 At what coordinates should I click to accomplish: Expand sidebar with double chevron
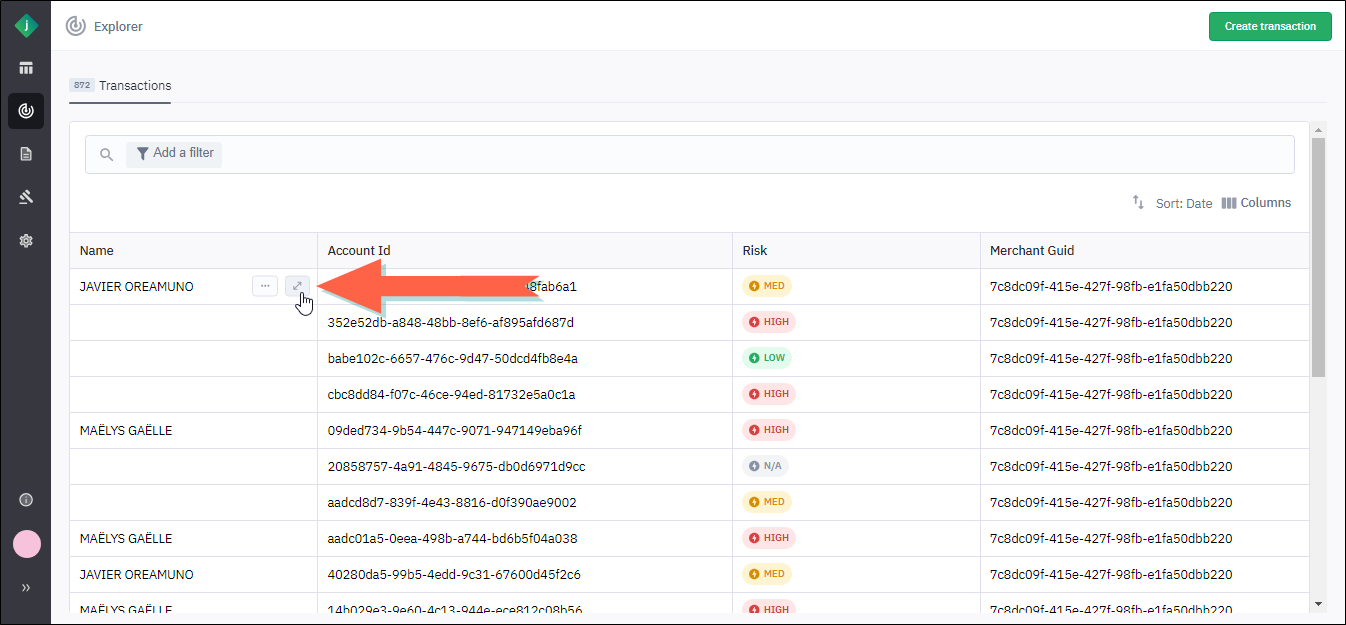click(x=26, y=588)
